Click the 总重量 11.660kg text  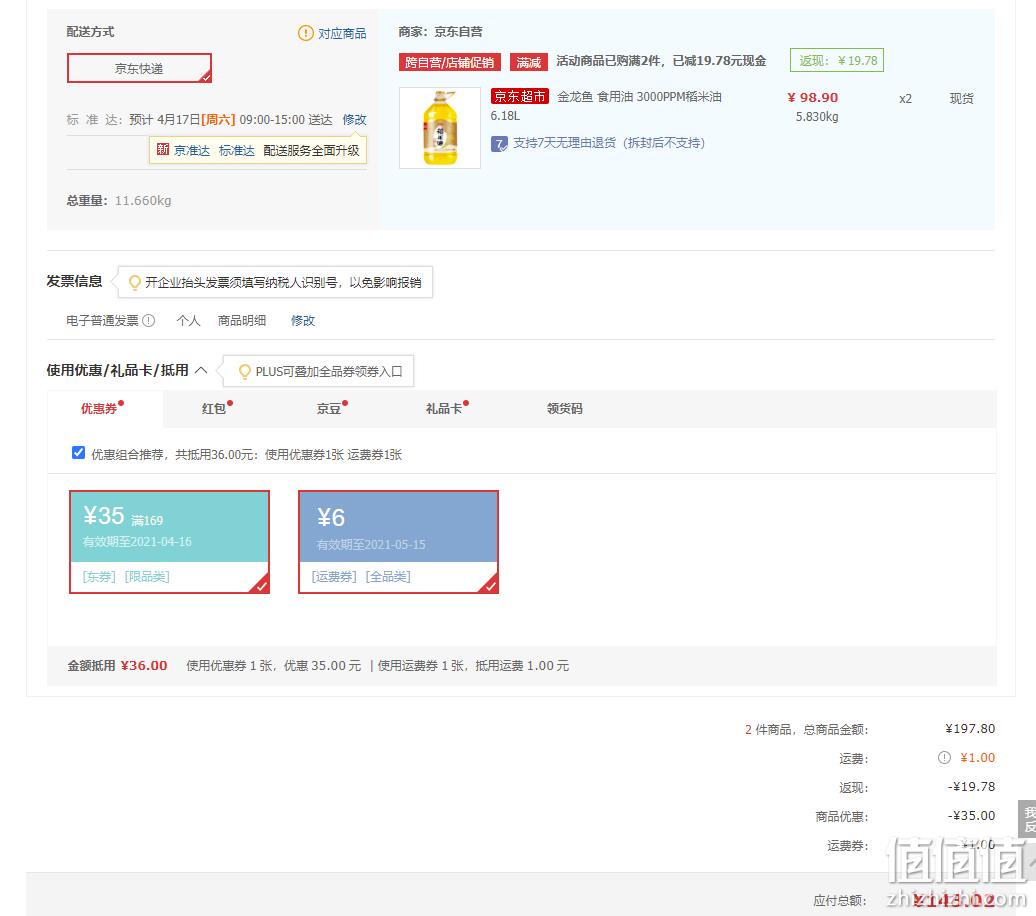click(x=119, y=200)
